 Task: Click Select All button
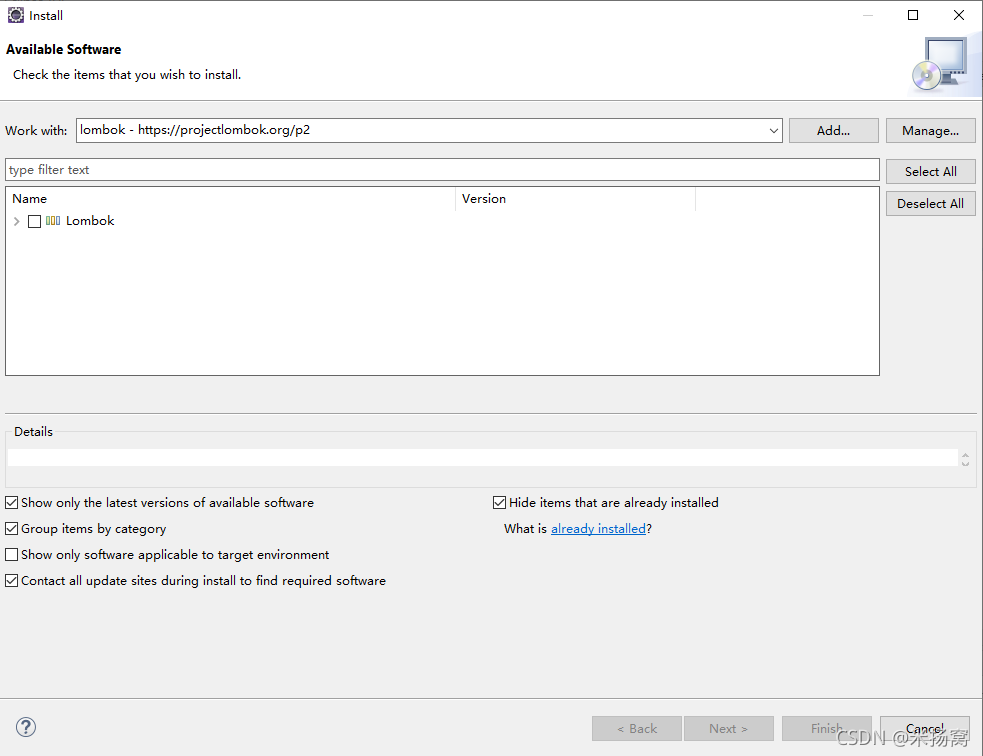tap(930, 171)
